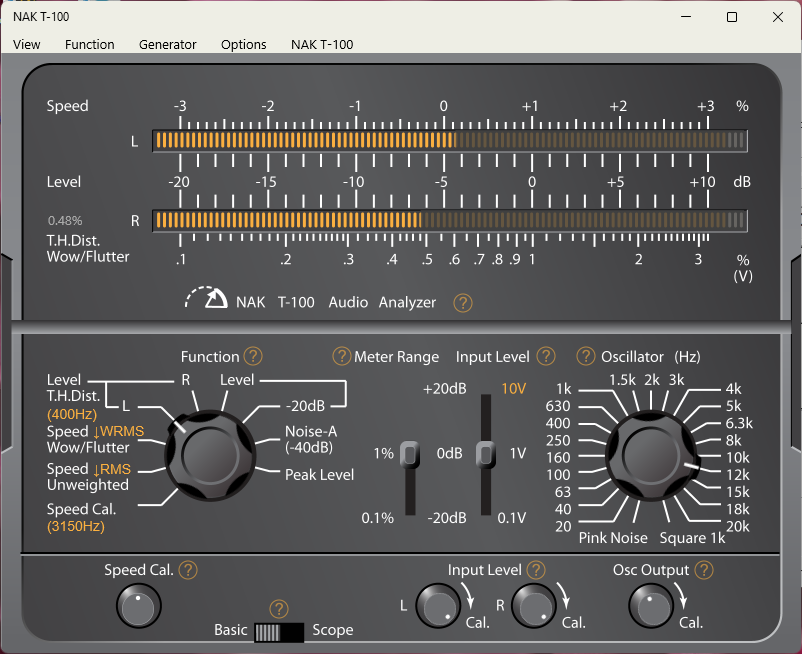Set oscillator to 250 Hz
Screen dimensions: 802x654
[558, 440]
